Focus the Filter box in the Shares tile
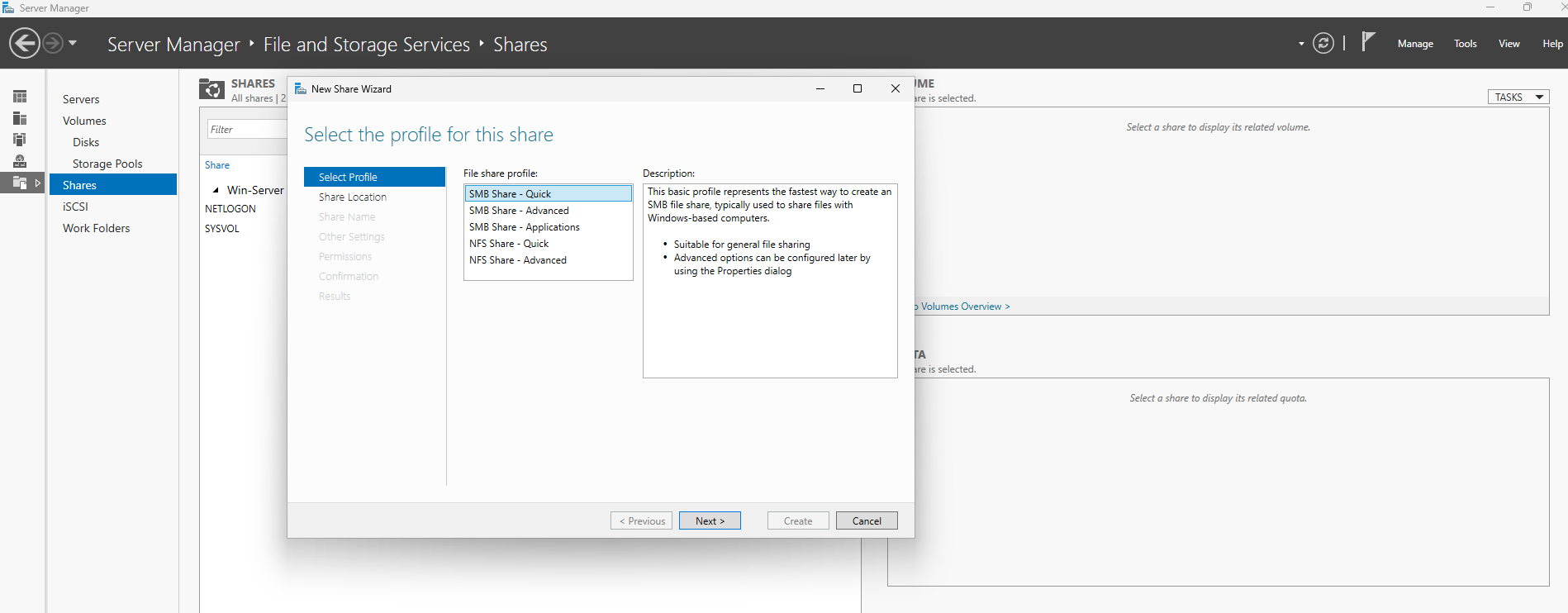The height and width of the screenshot is (613, 1568). pos(247,129)
